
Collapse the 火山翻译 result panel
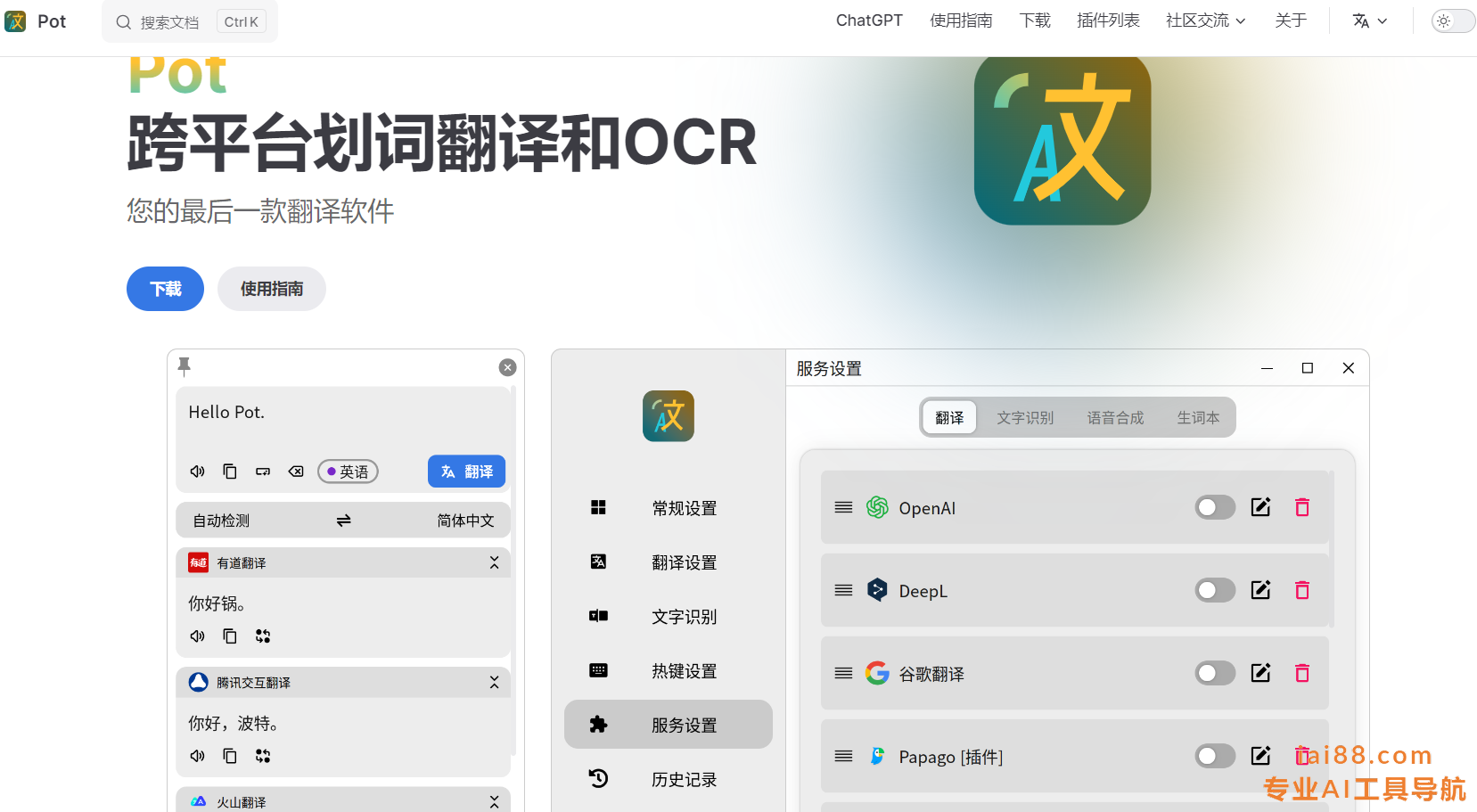pyautogui.click(x=494, y=802)
